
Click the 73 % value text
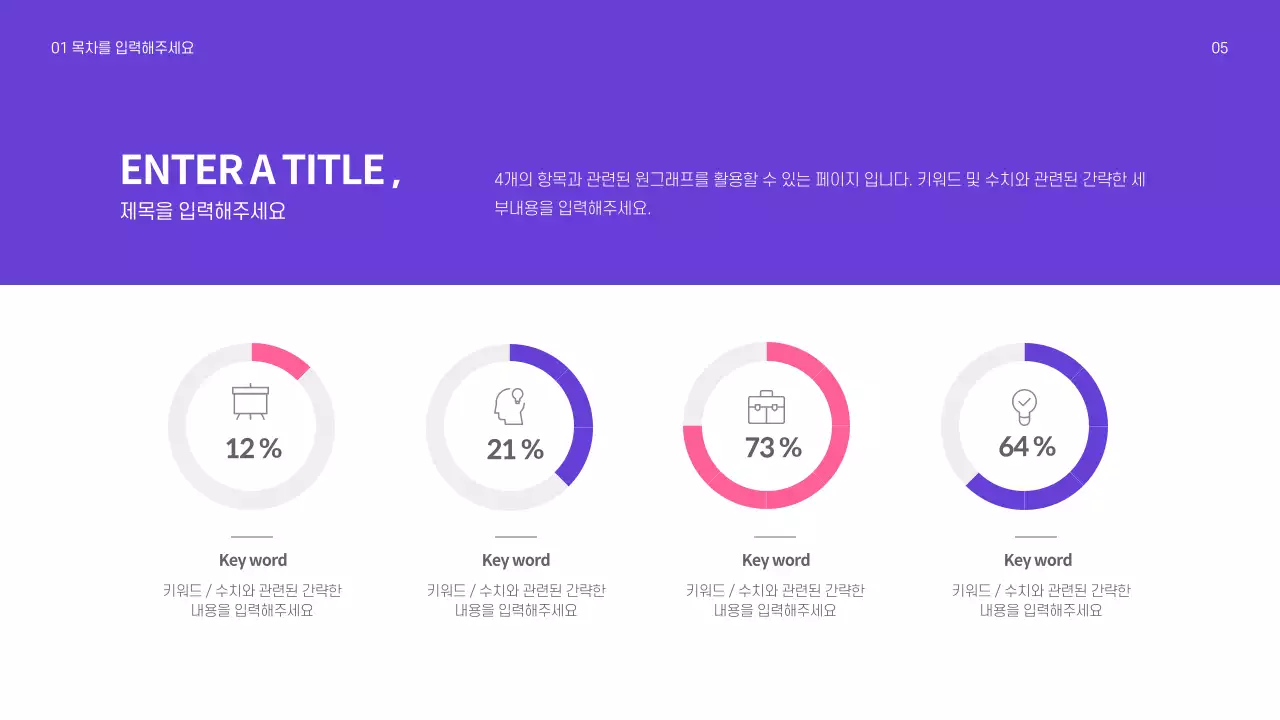coord(773,448)
